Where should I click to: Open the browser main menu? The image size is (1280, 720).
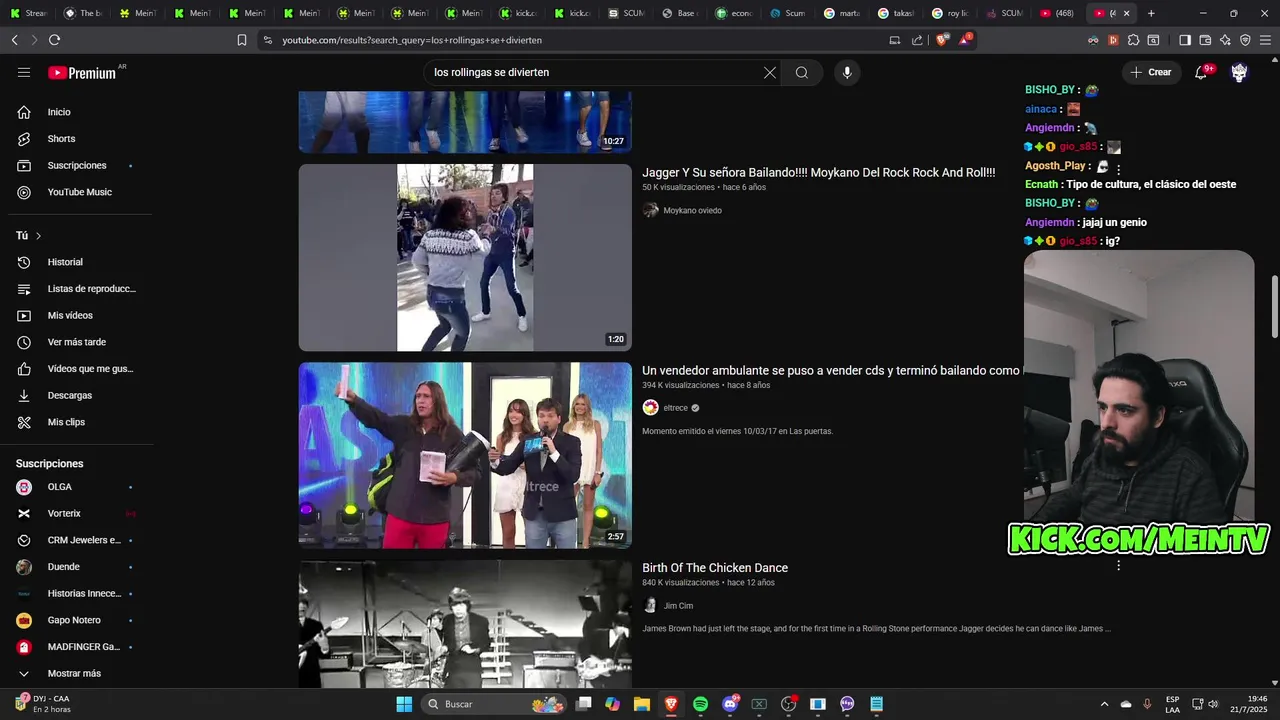tap(1265, 40)
